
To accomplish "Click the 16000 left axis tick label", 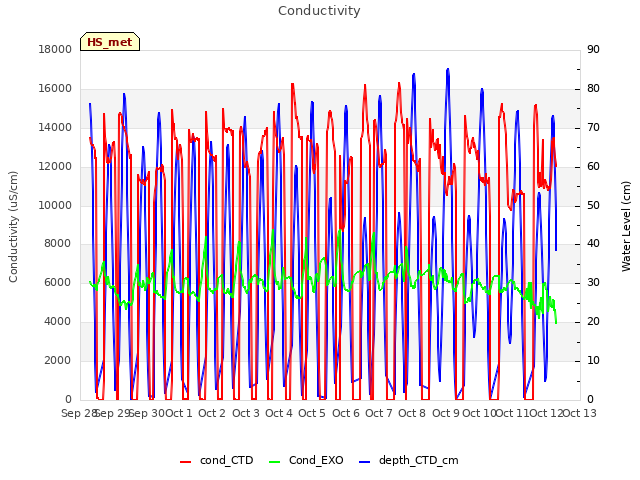I will [x=55, y=89].
